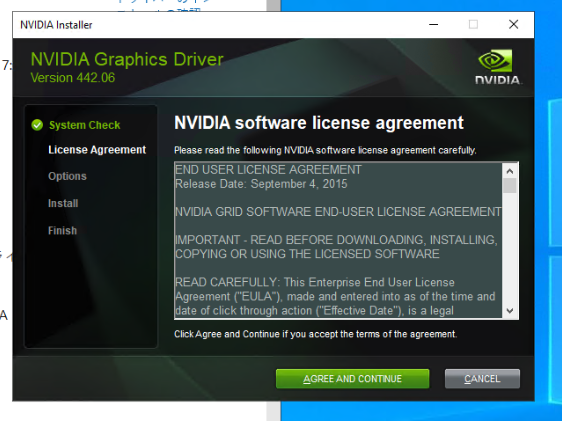The width and height of the screenshot is (562, 421).
Task: Select the System Check step label
Action: [x=85, y=125]
